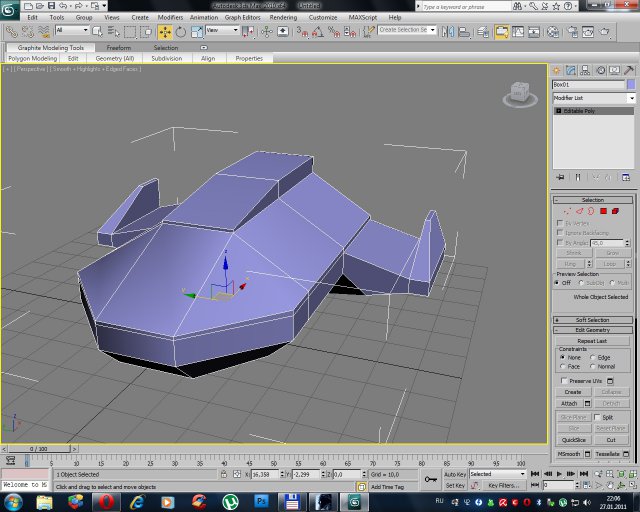Viewport: 640px width, 512px height.
Task: Expand the Soft Selection rollout
Action: [593, 320]
